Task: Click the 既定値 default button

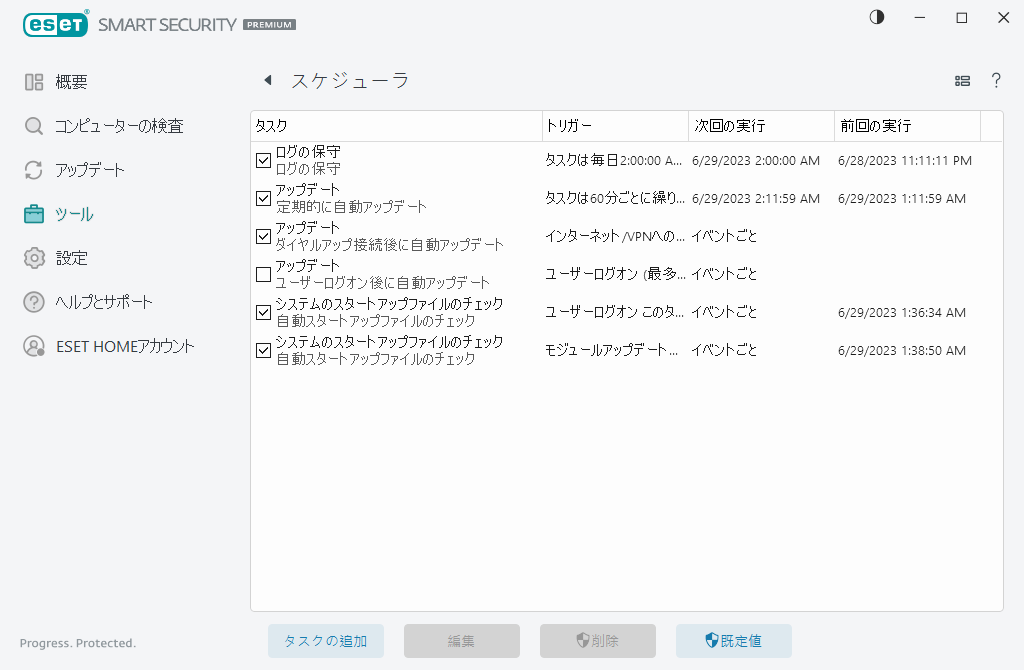Action: [733, 641]
